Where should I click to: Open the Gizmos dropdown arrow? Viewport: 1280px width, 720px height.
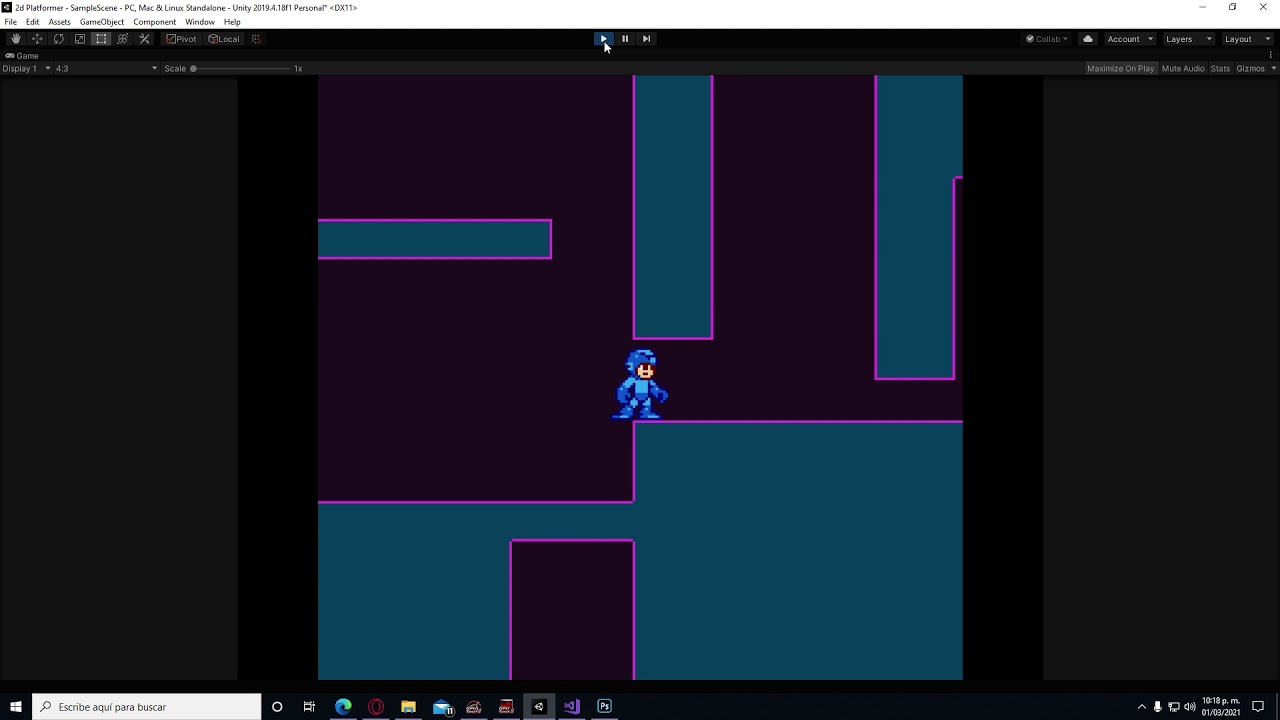(1273, 69)
